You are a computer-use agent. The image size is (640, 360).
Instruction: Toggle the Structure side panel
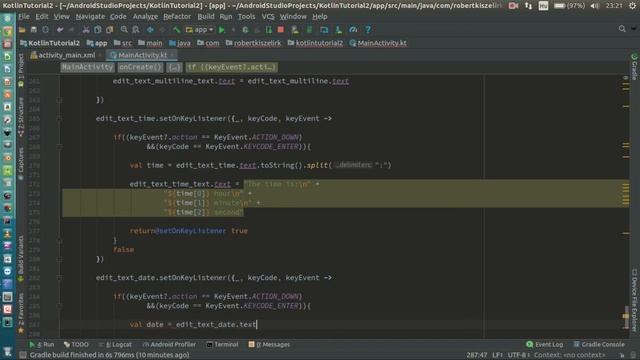tap(21, 116)
